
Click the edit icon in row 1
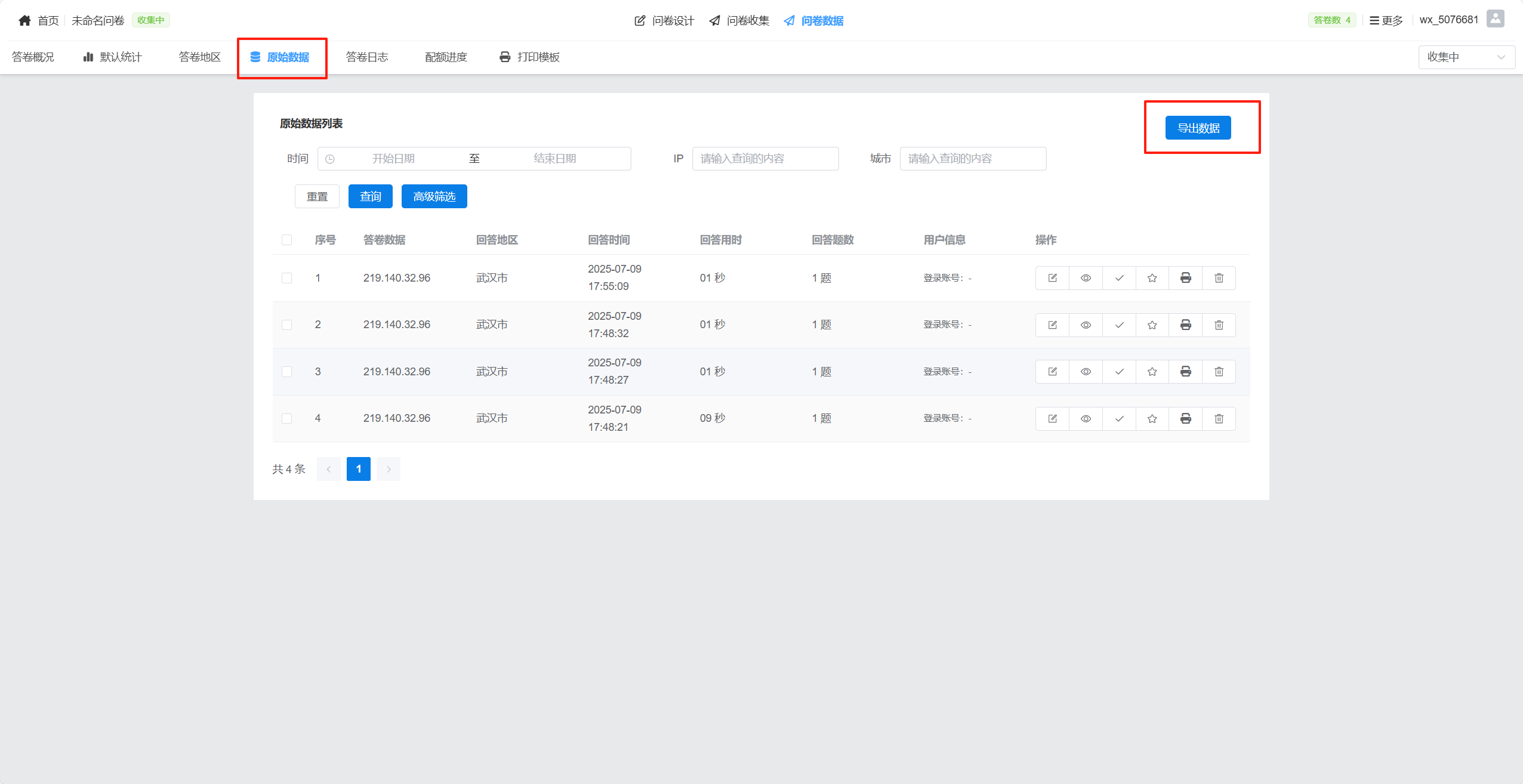pyautogui.click(x=1052, y=278)
